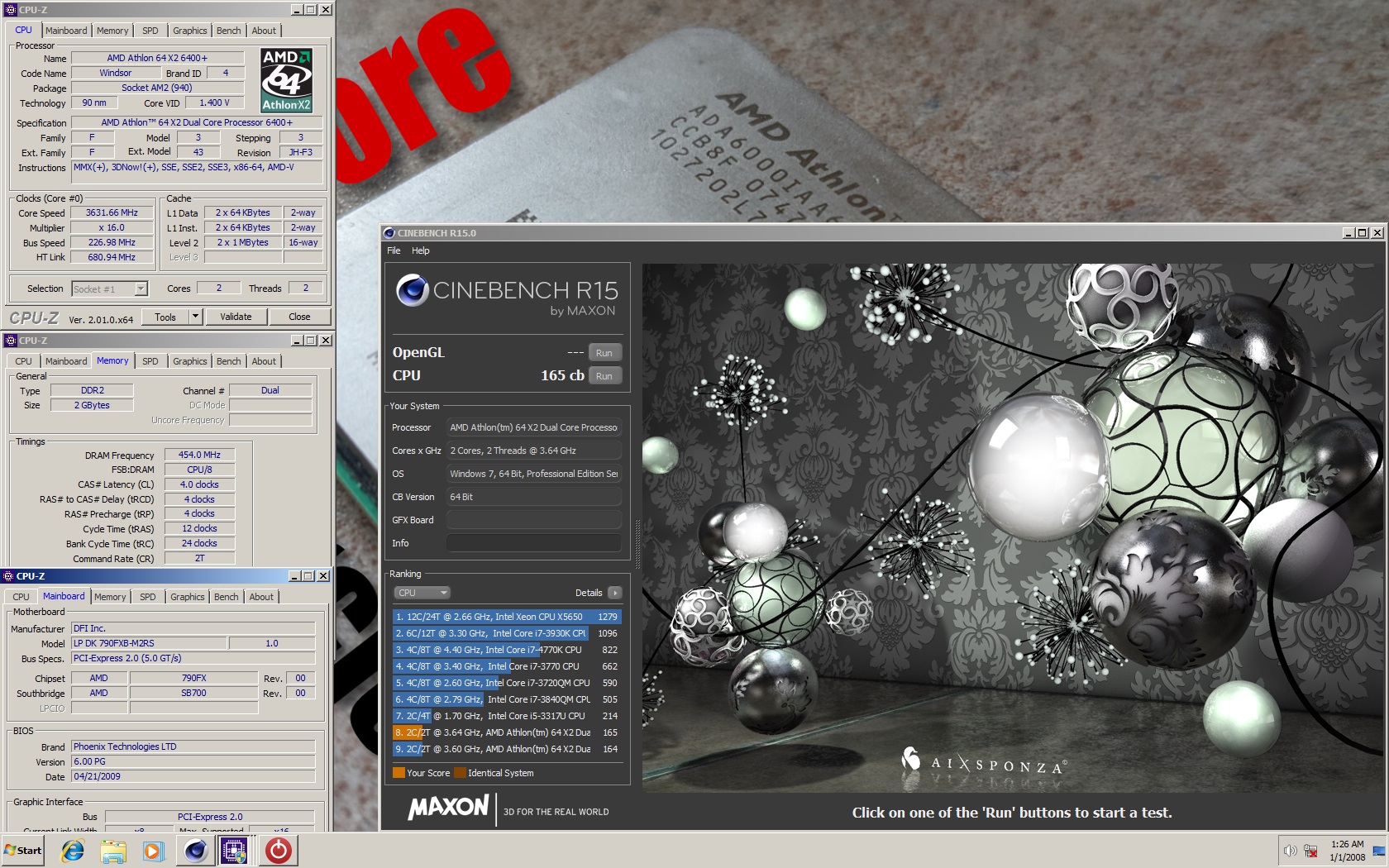Open Windows Explorer folder in taskbar
This screenshot has height=868, width=1389.
[x=113, y=851]
